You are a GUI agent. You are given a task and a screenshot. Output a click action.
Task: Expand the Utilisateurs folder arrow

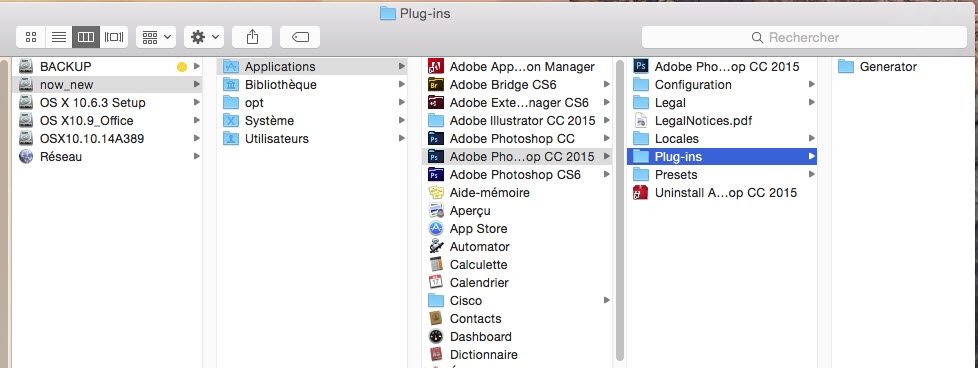pos(401,138)
